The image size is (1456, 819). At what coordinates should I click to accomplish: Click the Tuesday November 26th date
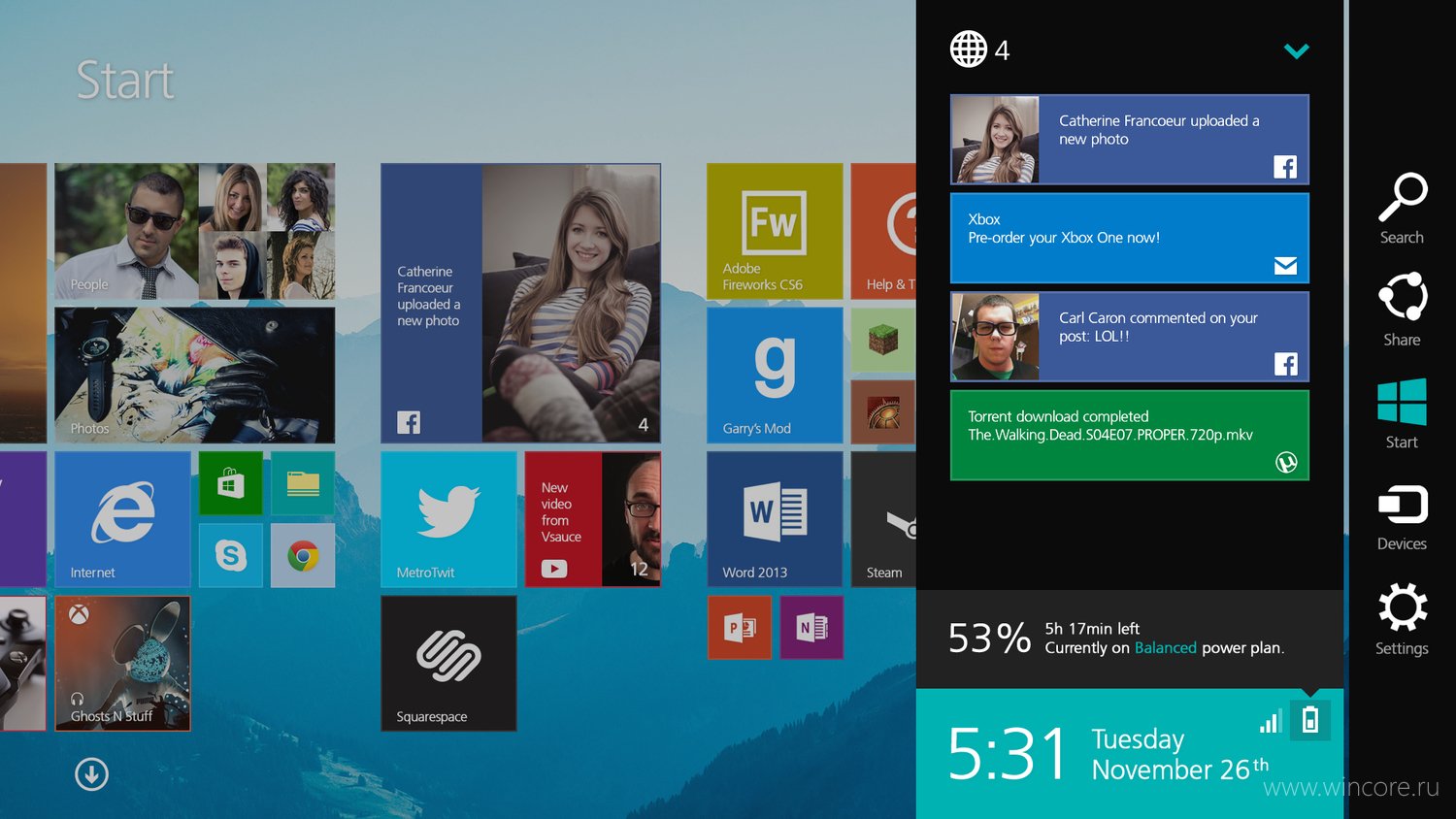pos(1179,754)
